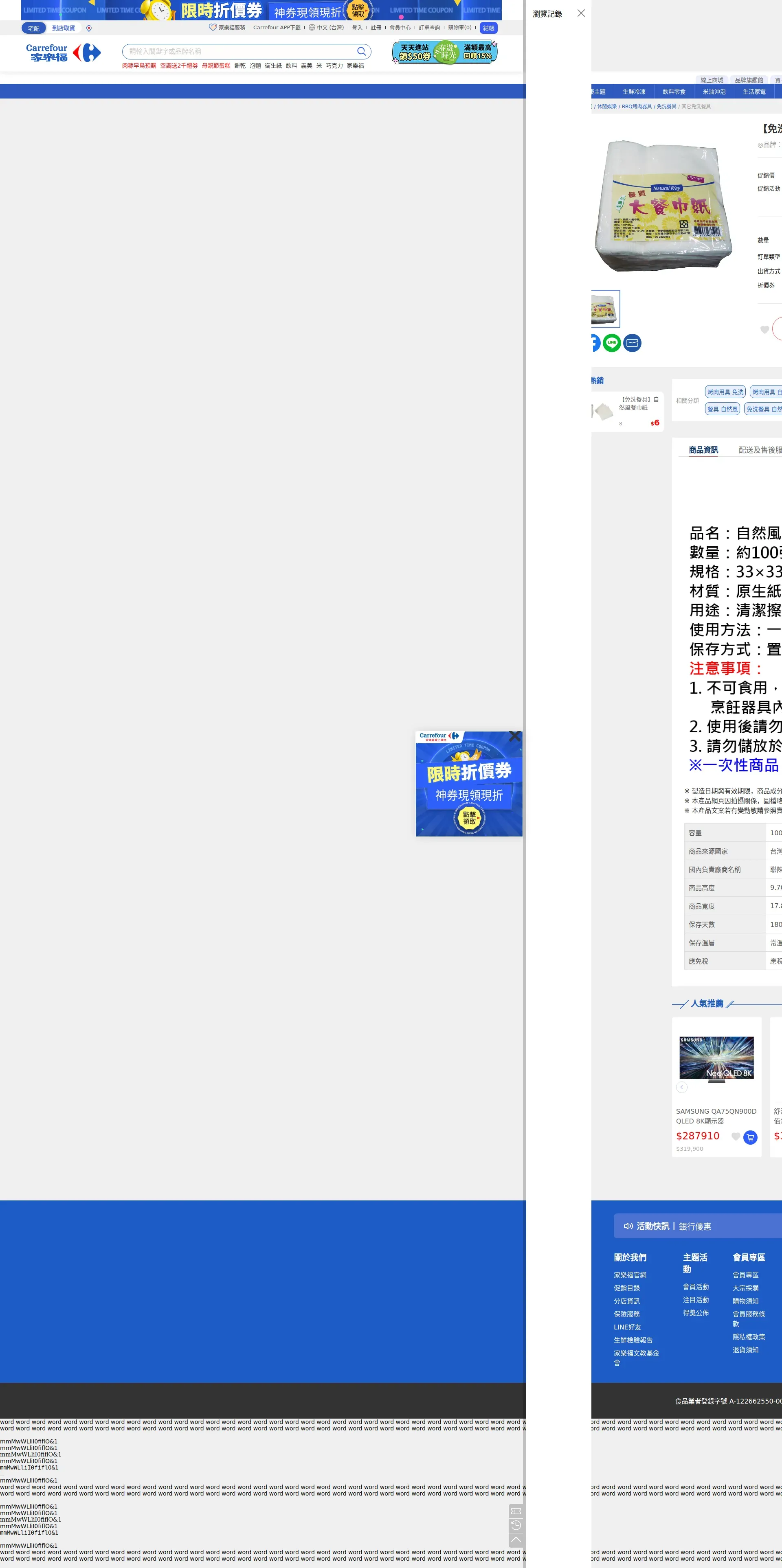Open browsing history clock icon
The height and width of the screenshot is (1568, 782).
pos(516,1525)
